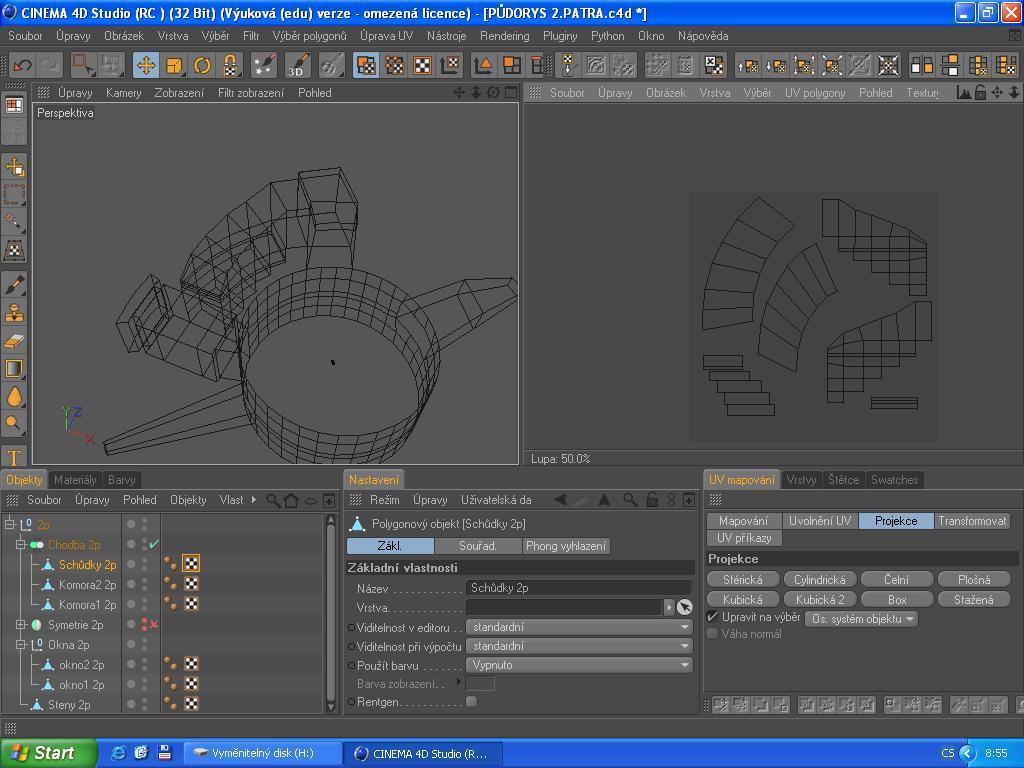This screenshot has width=1024, height=768.
Task: Select the clone stamp tool in left toolbar
Action: (14, 313)
